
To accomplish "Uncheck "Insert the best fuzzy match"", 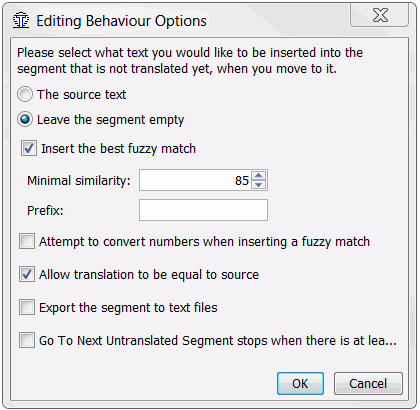I will (x=29, y=148).
